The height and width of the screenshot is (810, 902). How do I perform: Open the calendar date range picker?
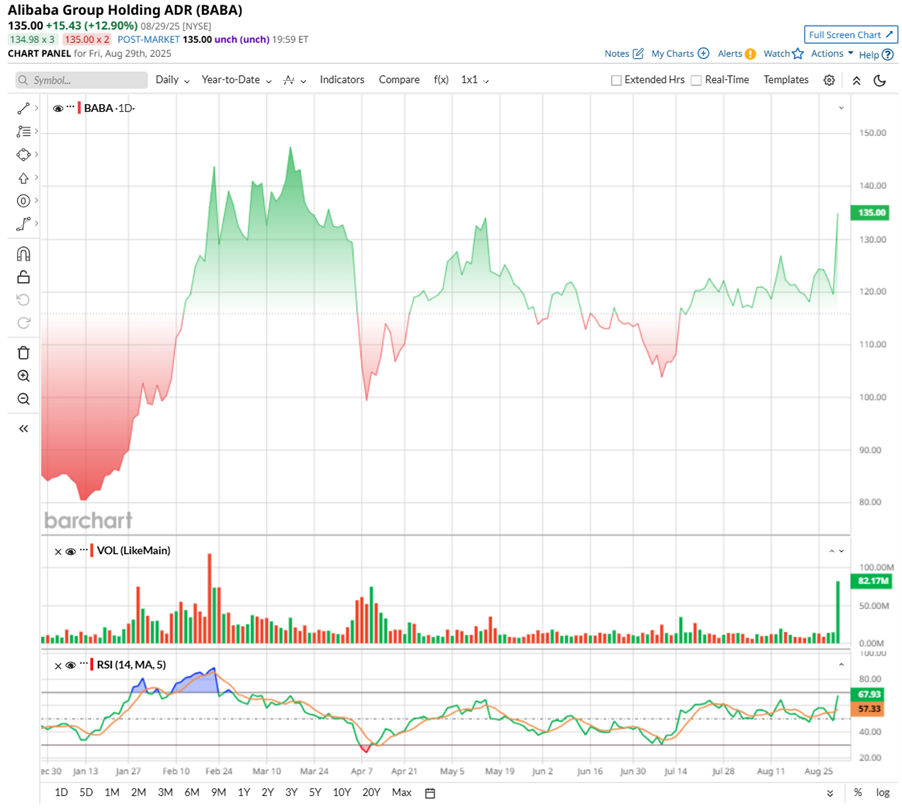click(430, 793)
